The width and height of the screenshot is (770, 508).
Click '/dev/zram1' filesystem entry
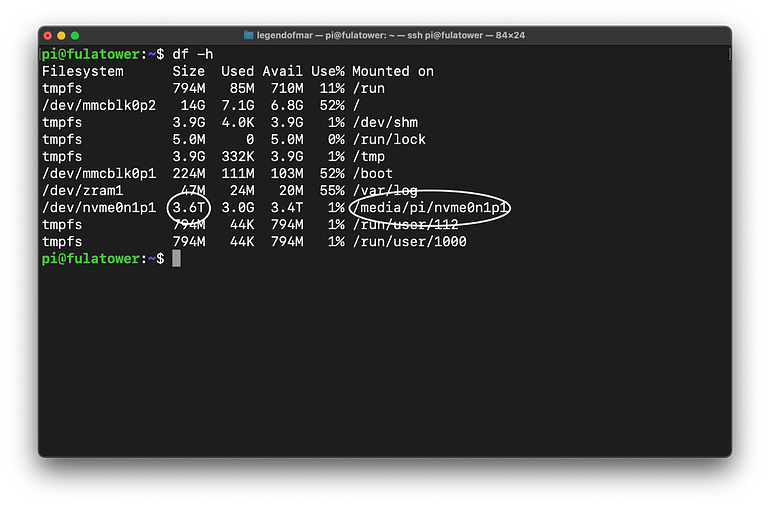click(82, 191)
